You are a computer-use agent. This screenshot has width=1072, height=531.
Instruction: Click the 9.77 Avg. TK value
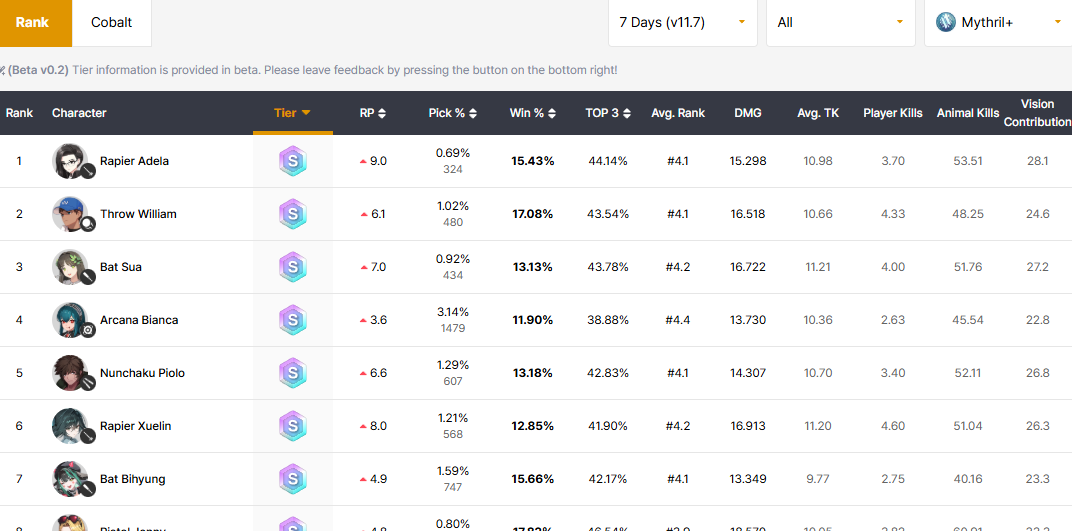[818, 479]
